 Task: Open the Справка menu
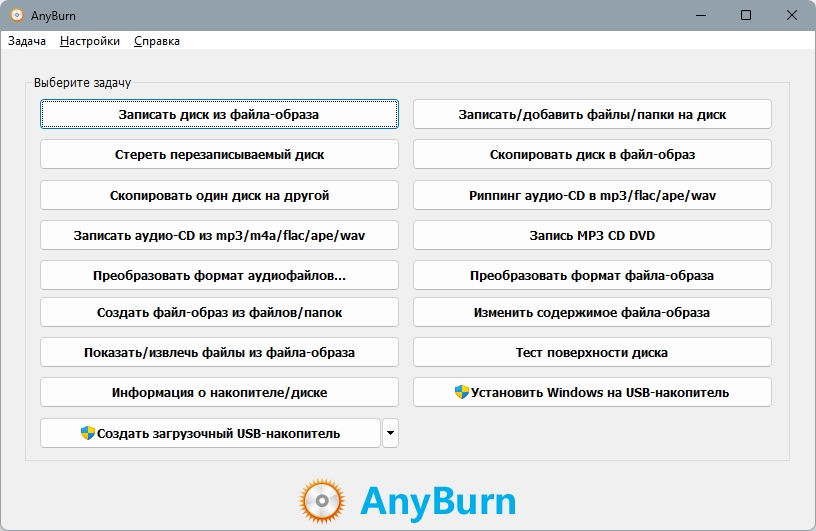[157, 41]
